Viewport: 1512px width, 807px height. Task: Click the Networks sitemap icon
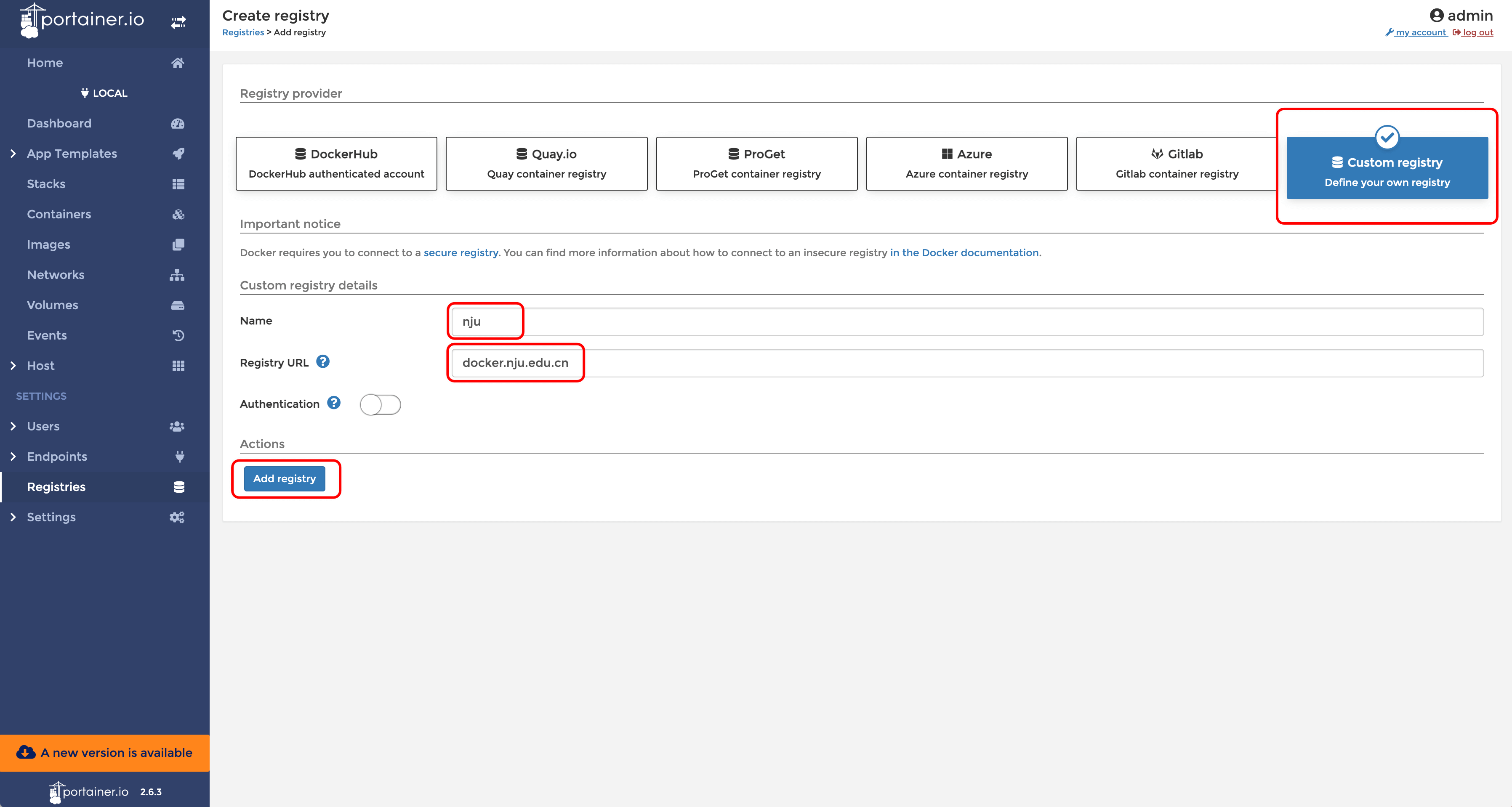(177, 275)
